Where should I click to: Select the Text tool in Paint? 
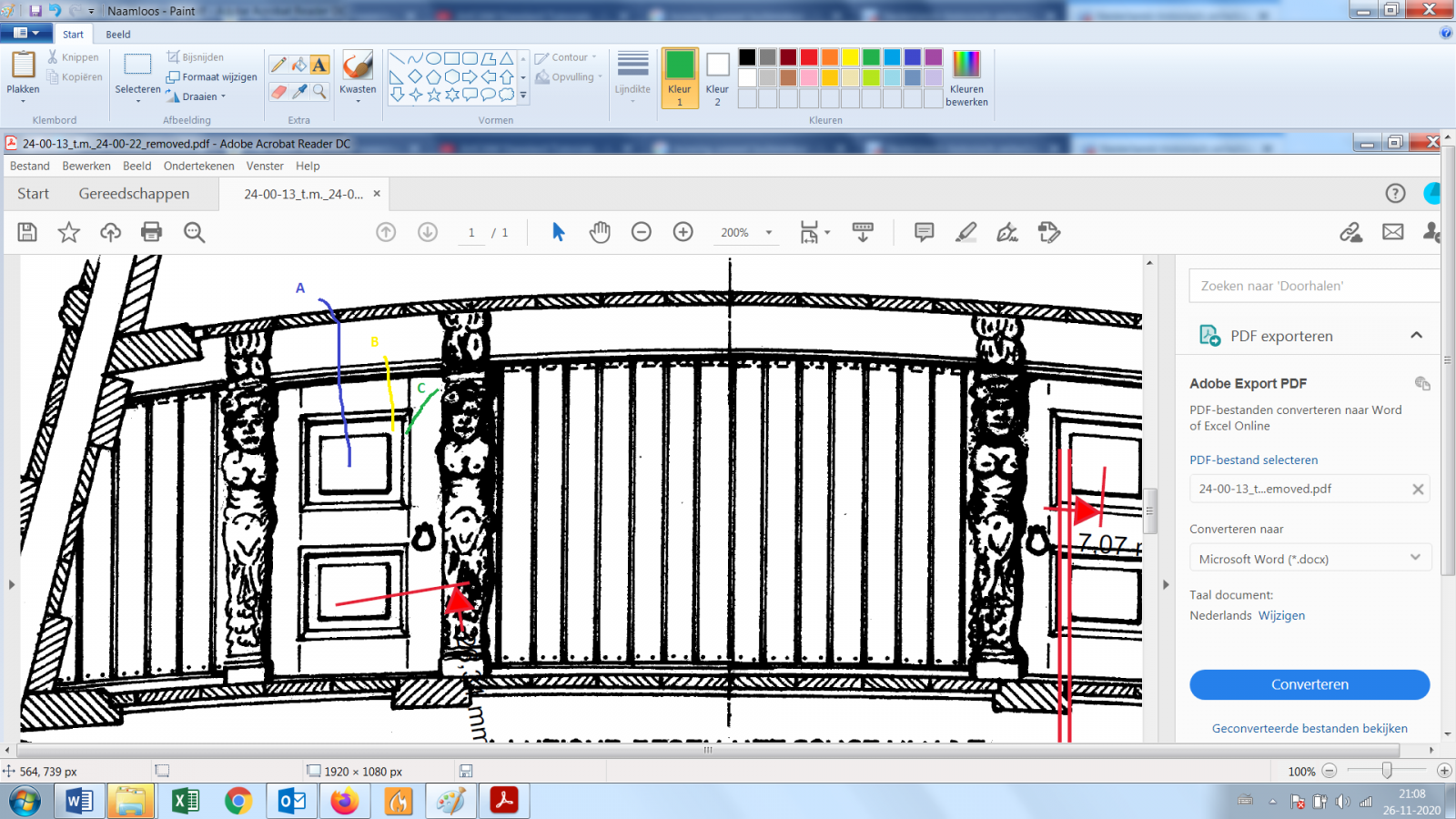(x=319, y=65)
